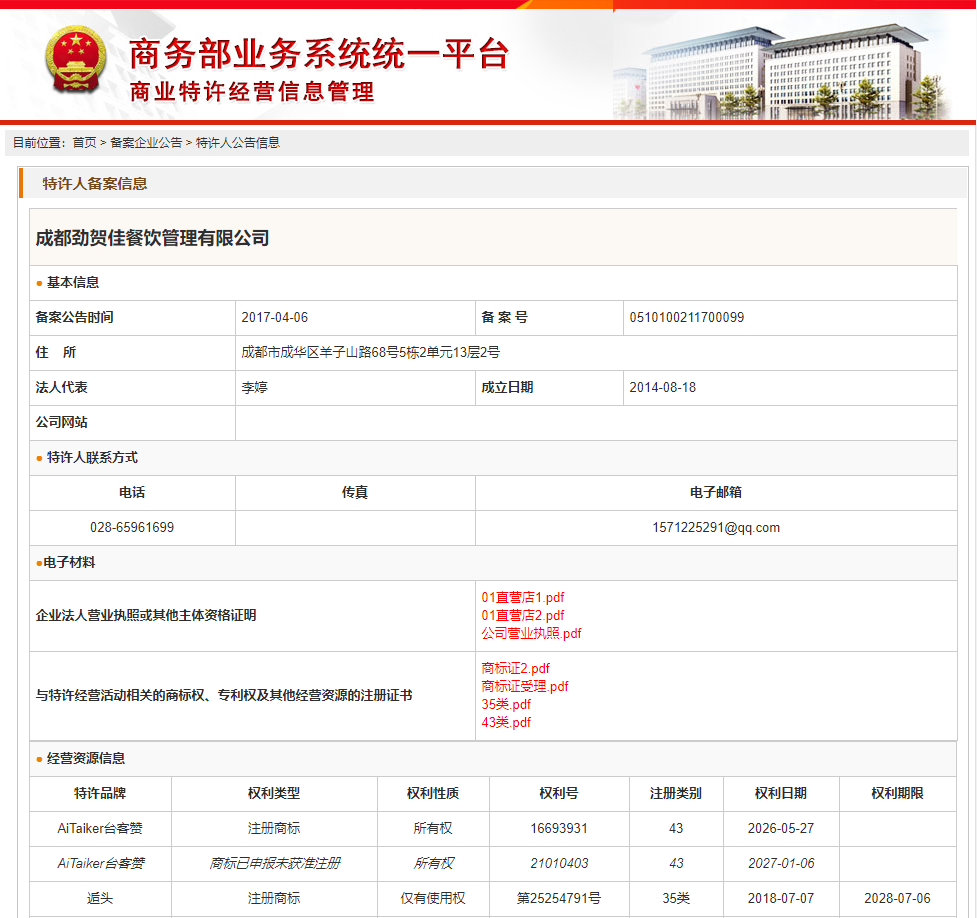The image size is (977, 918).
Task: Click the rights number 16693931
Action: (559, 828)
